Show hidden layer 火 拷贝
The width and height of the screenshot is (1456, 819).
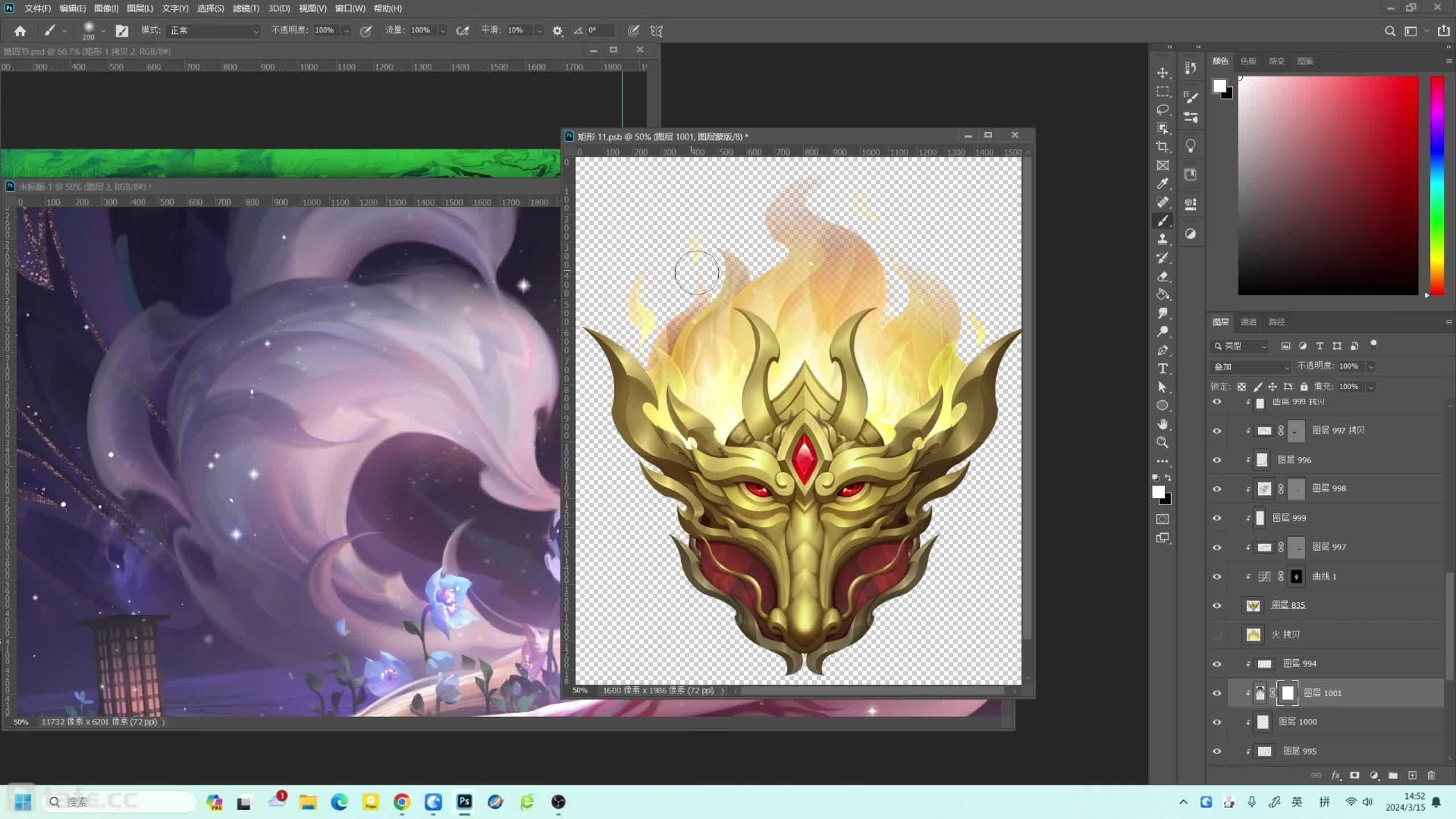point(1217,635)
